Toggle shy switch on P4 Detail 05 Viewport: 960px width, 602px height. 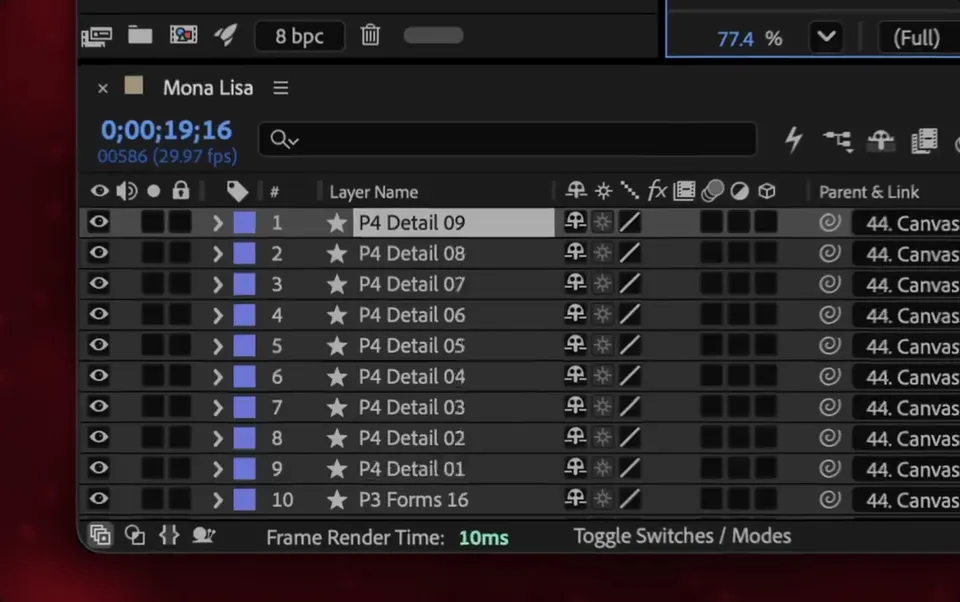[x=576, y=345]
